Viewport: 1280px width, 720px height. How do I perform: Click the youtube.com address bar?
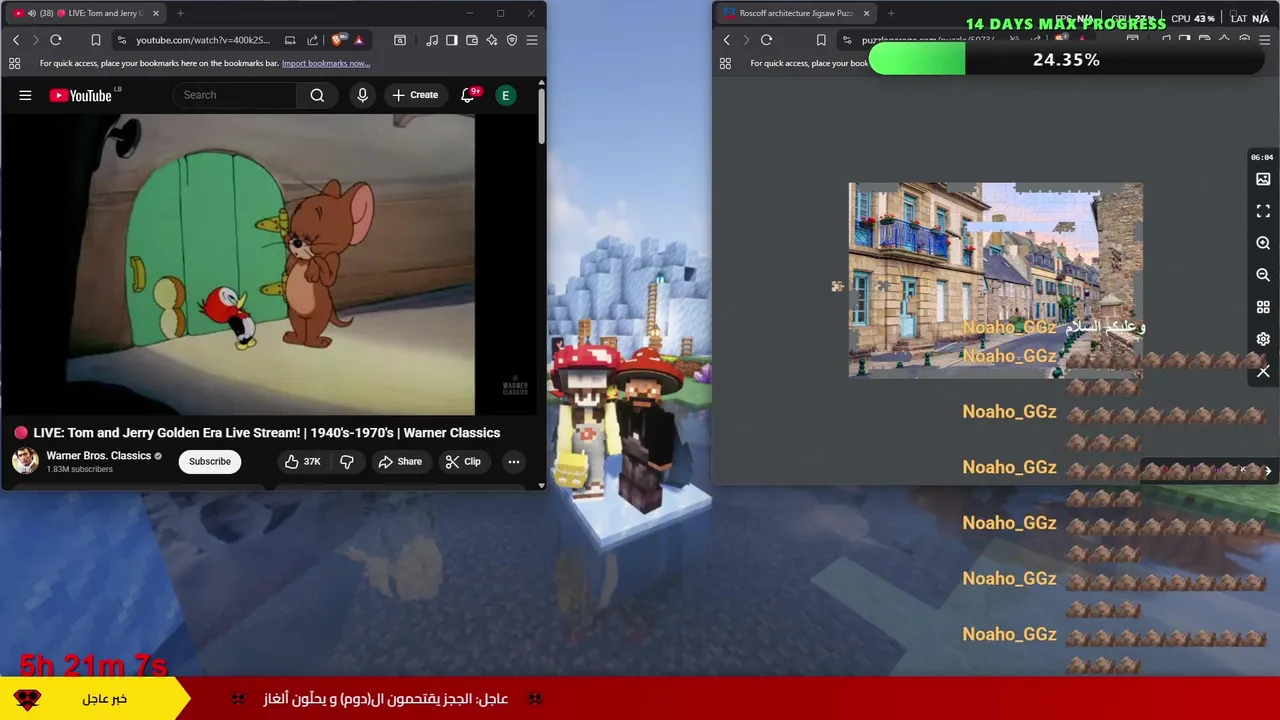[x=205, y=40]
